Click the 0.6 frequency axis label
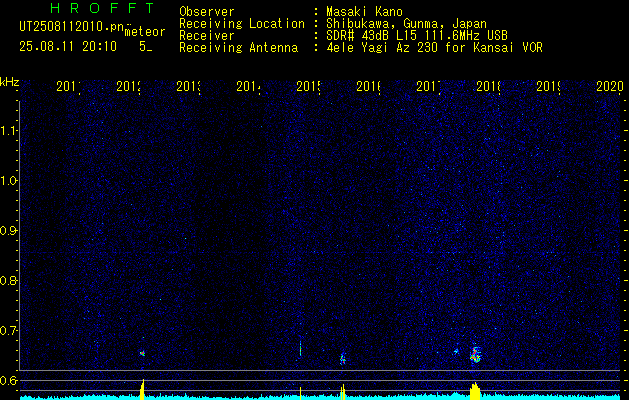The height and width of the screenshot is (400, 629). point(9,380)
